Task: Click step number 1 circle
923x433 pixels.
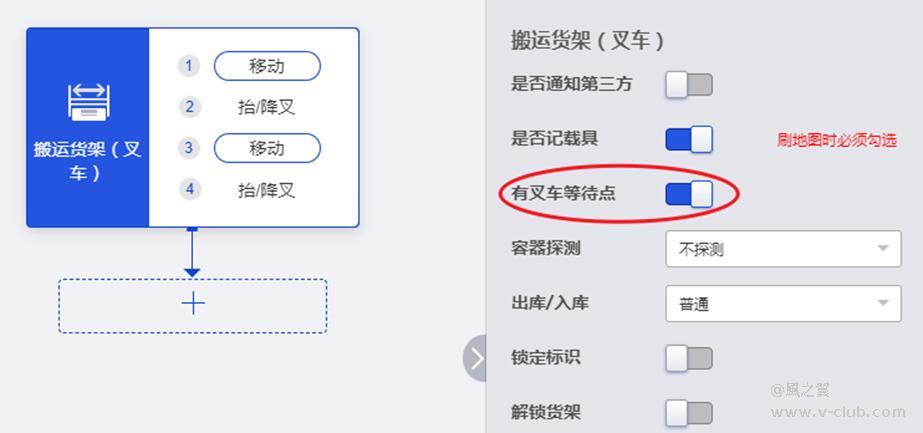Action: pos(189,66)
